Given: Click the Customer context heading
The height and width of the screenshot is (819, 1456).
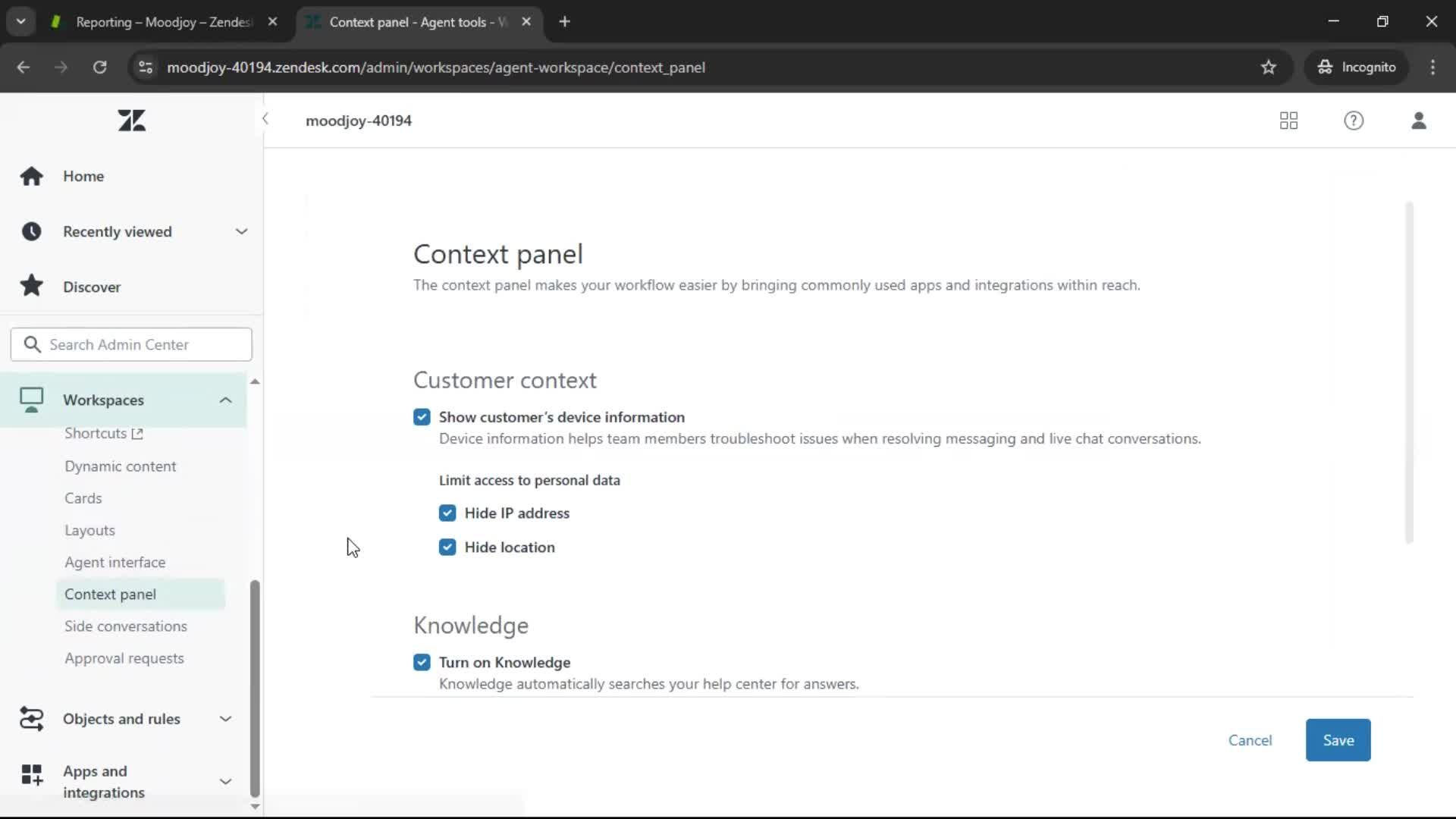Looking at the screenshot, I should (x=505, y=380).
